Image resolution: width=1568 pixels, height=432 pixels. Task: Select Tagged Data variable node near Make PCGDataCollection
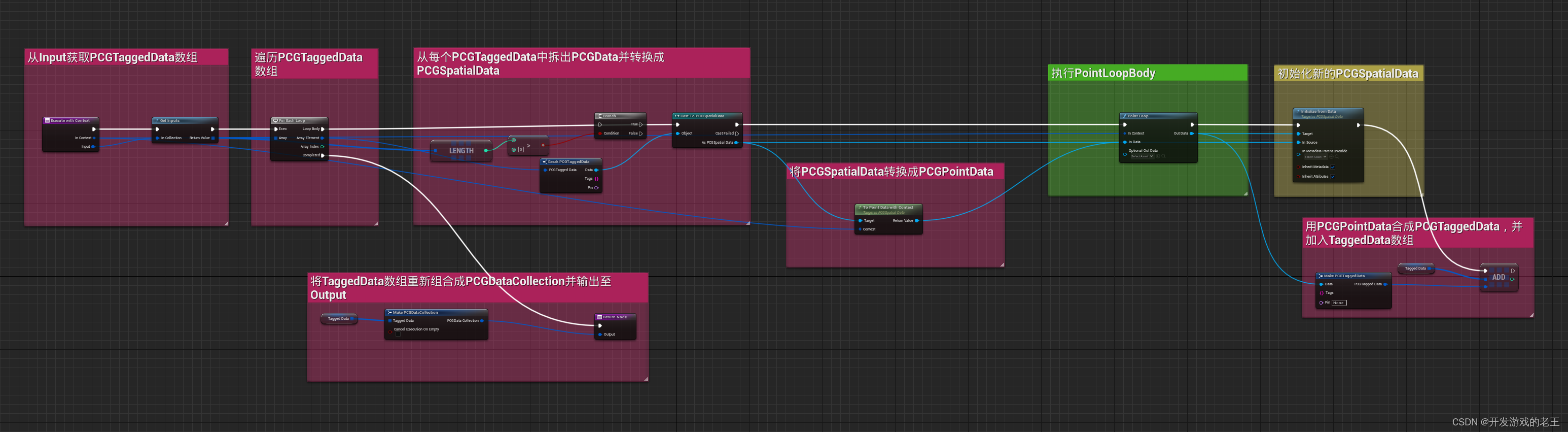(x=339, y=319)
